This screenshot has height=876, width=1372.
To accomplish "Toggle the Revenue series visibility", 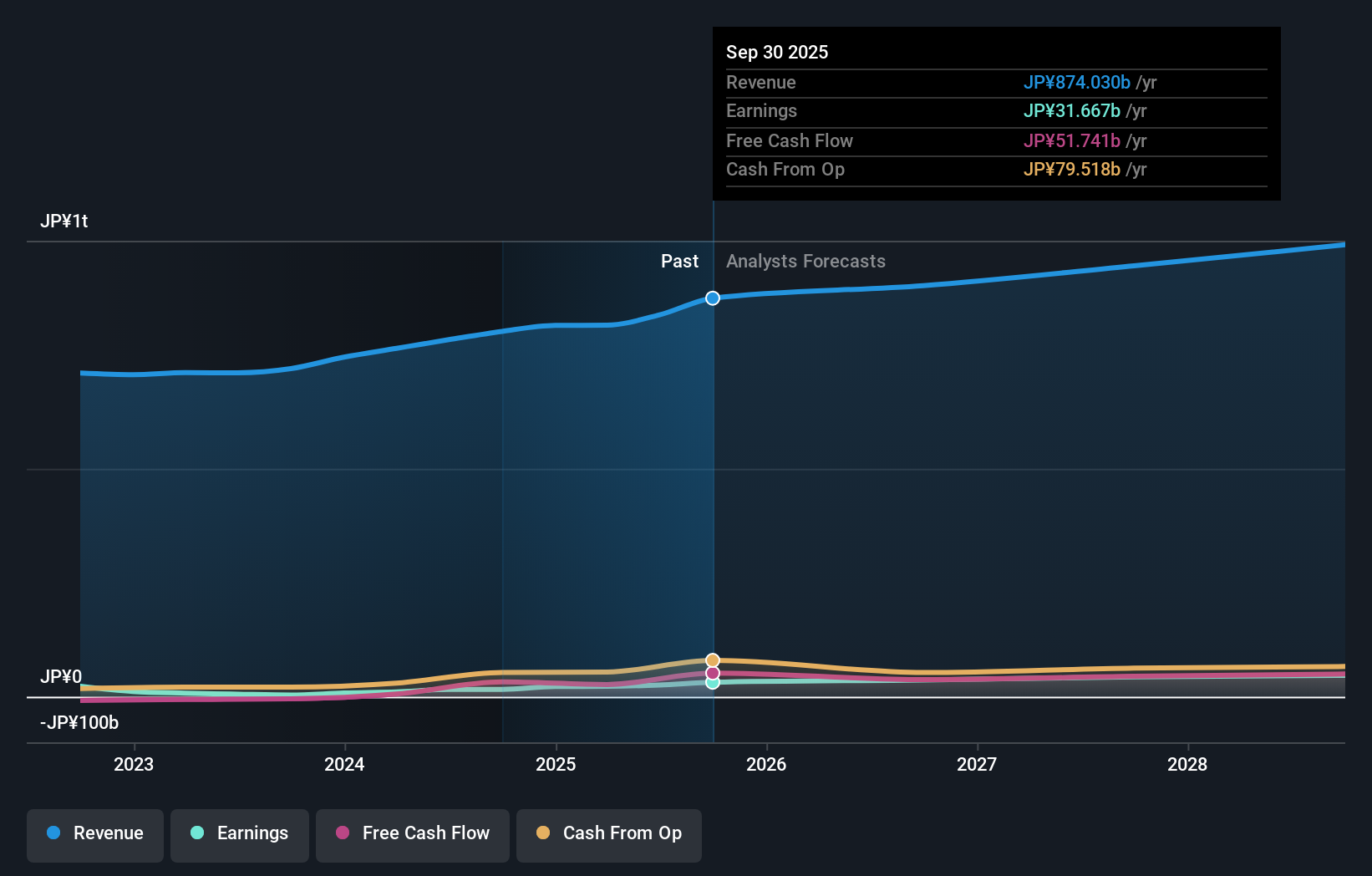I will (94, 833).
